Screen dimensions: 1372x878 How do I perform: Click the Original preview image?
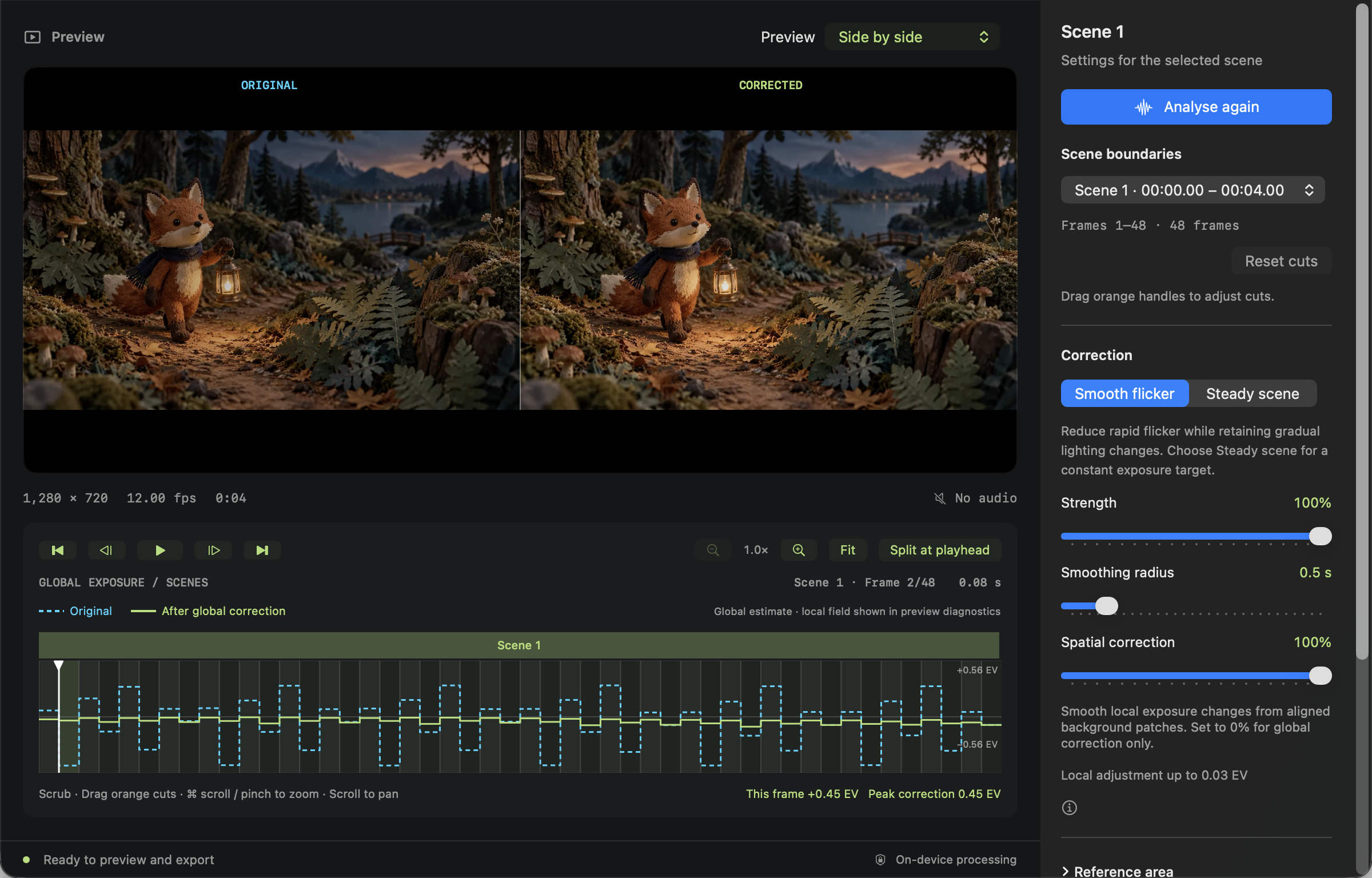pyautogui.click(x=271, y=270)
